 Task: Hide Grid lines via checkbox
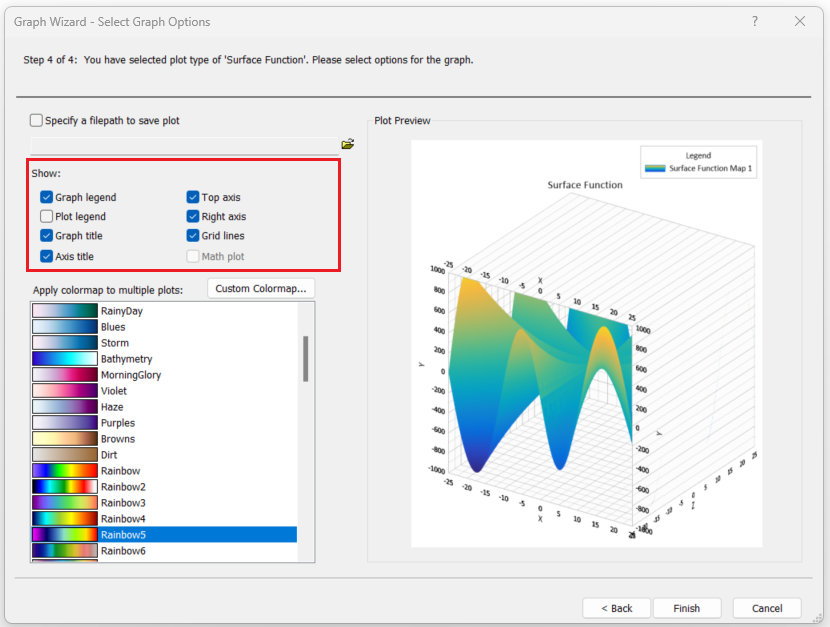point(193,236)
